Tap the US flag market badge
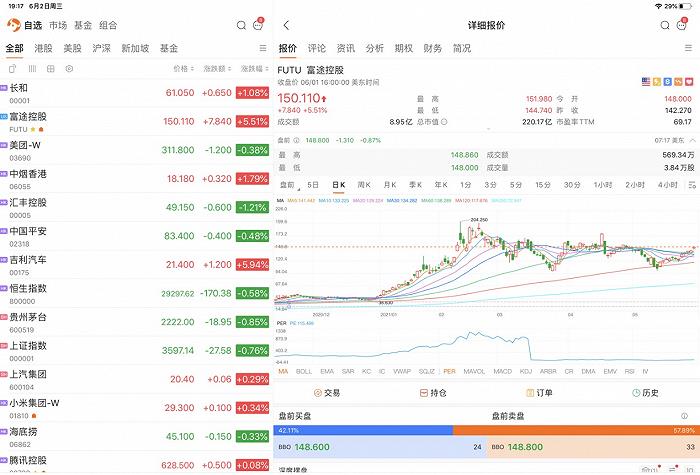 (646, 82)
